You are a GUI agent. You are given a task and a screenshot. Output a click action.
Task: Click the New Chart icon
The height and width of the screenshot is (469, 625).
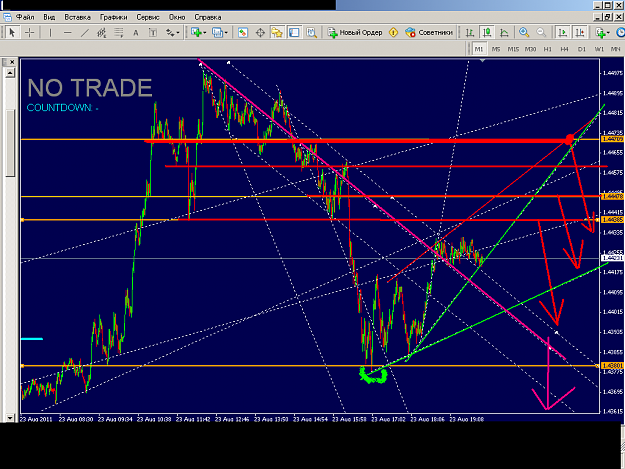pos(196,33)
